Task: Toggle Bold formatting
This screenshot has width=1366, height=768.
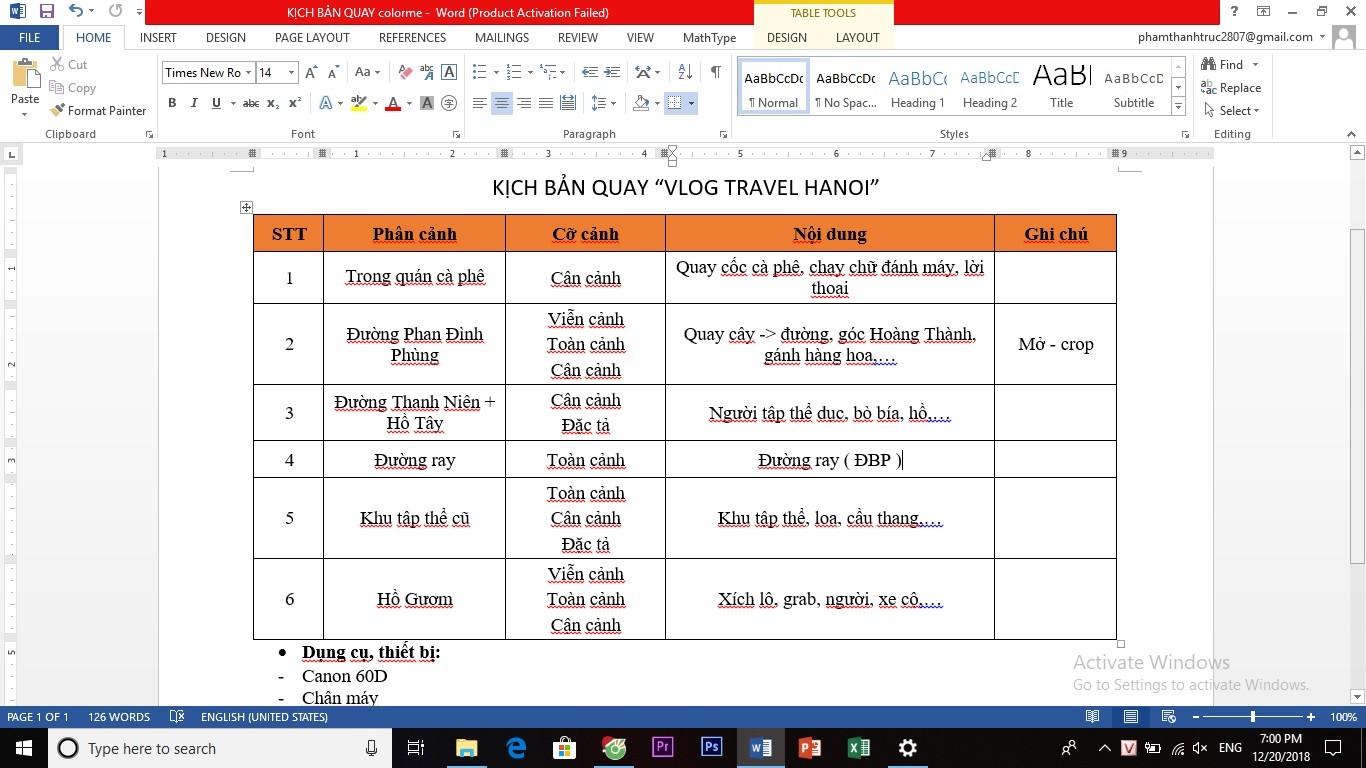Action: point(172,103)
